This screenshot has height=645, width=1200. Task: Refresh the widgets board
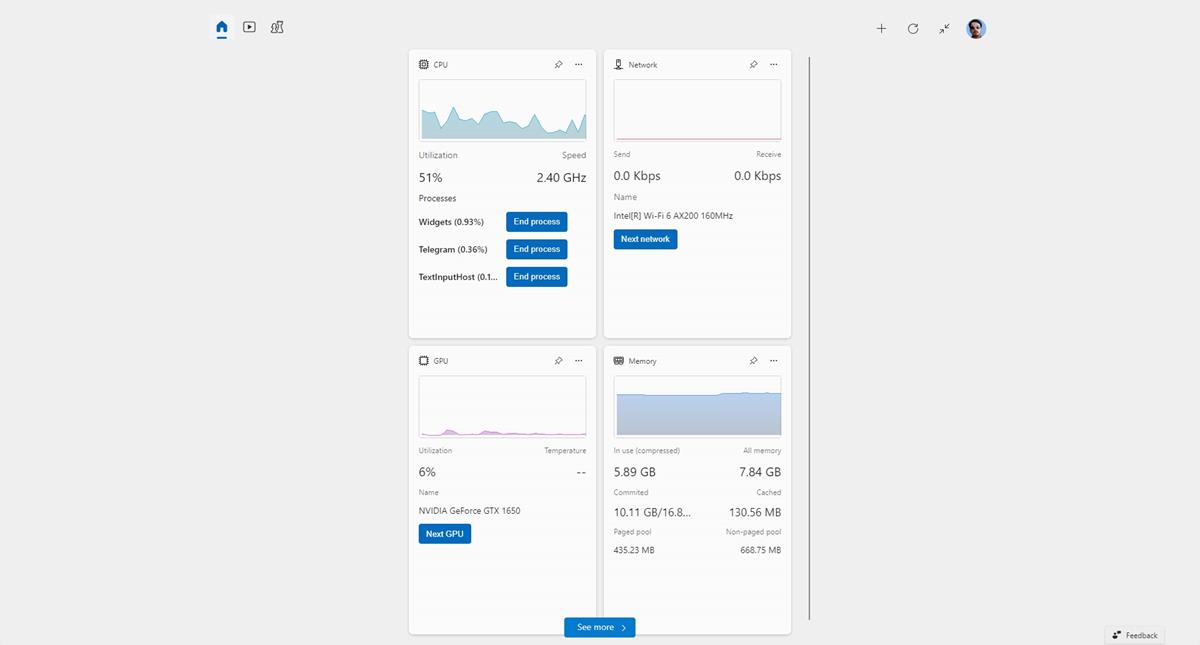pyautogui.click(x=913, y=29)
